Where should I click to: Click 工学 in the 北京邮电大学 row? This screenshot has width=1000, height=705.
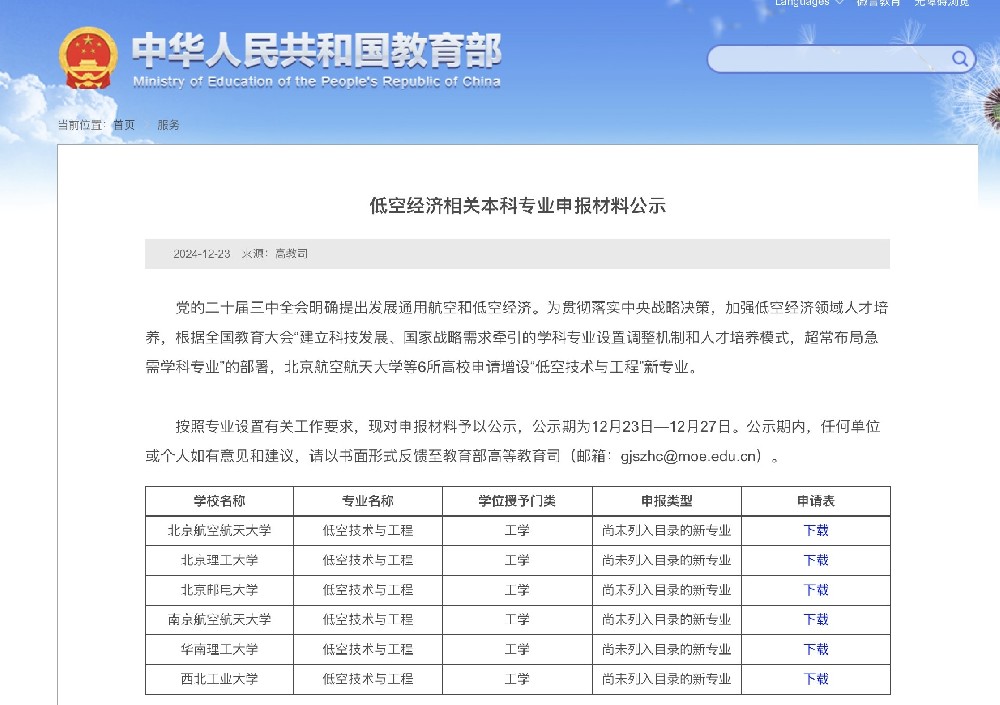point(517,590)
